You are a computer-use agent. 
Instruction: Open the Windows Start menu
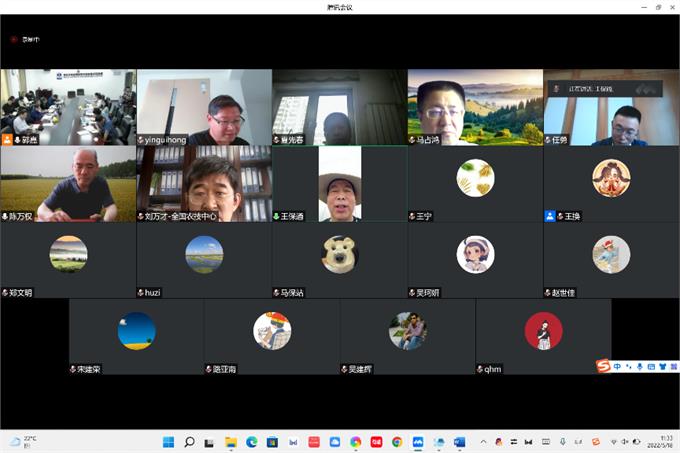168,441
